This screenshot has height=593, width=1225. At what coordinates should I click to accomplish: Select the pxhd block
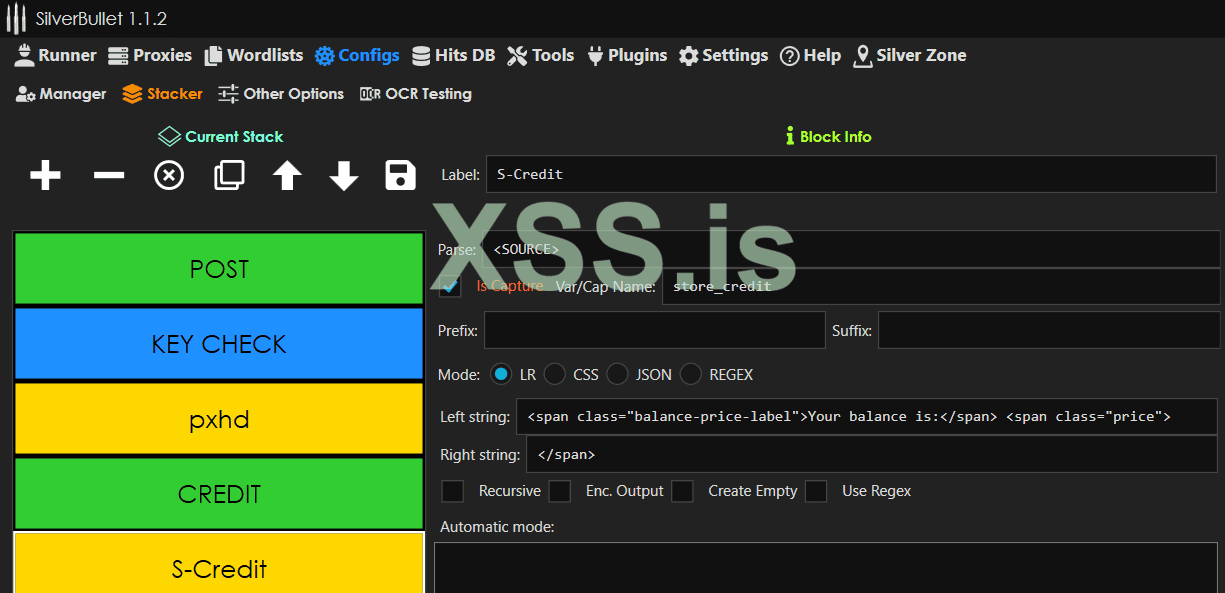(219, 419)
